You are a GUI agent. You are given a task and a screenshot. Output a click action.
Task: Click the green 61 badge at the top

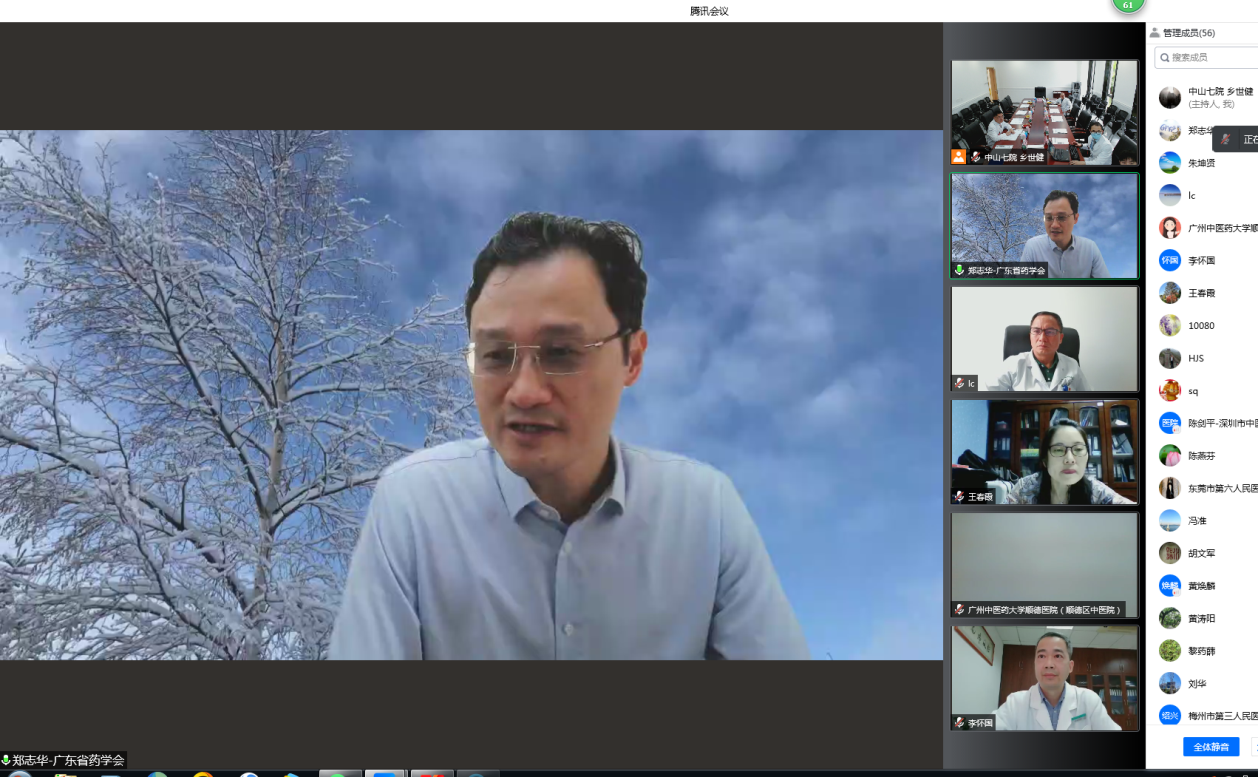point(1128,5)
